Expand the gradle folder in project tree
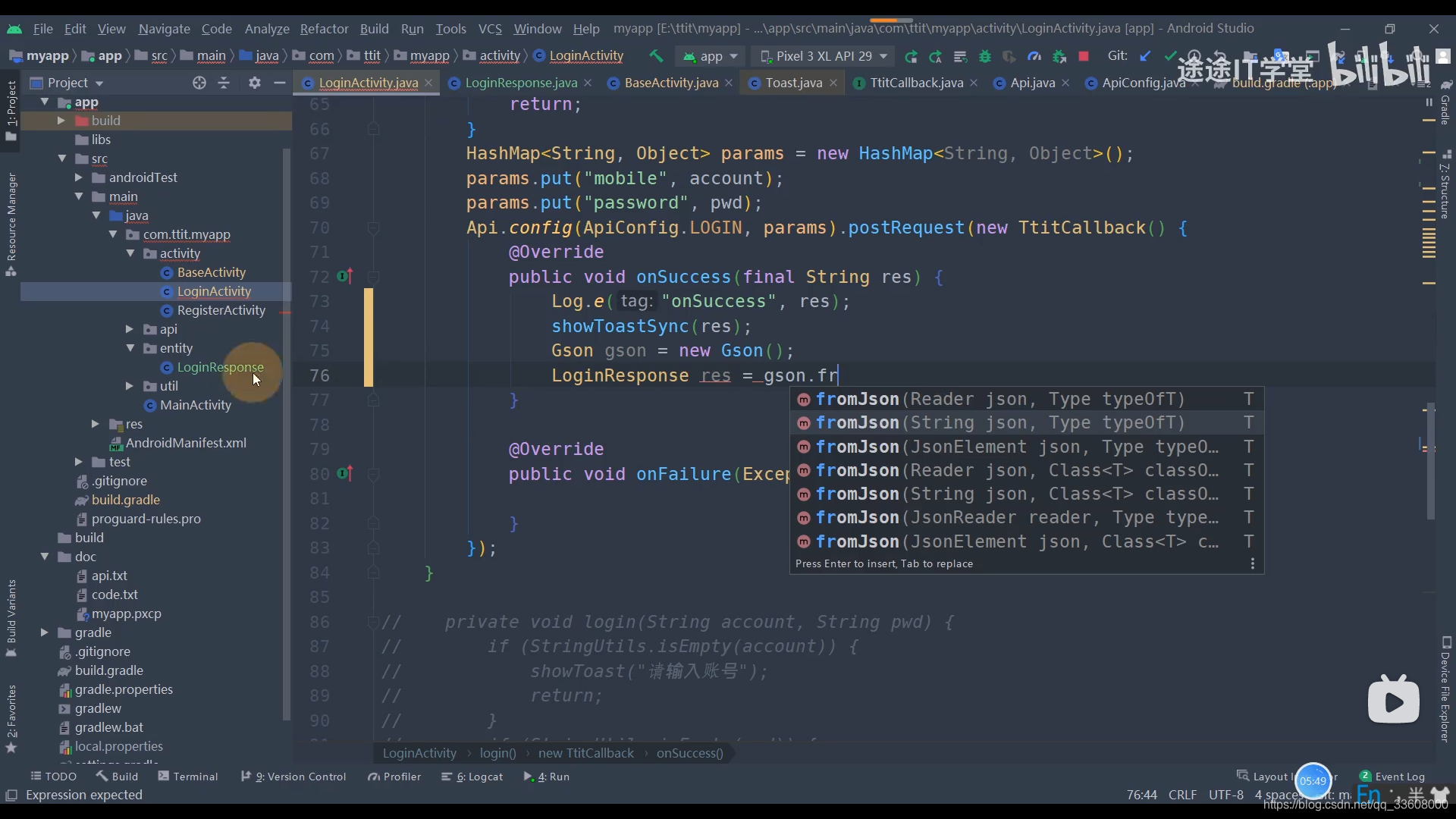The width and height of the screenshot is (1456, 819). tap(44, 632)
